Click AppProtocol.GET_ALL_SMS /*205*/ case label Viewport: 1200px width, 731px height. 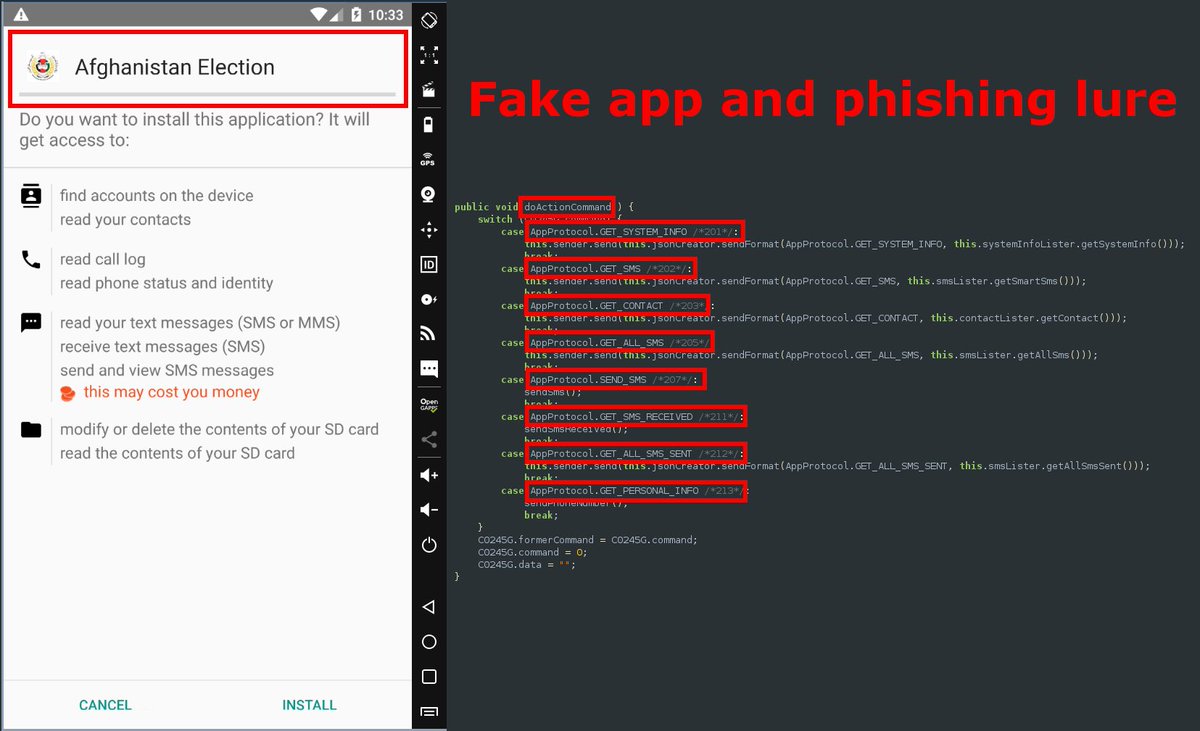point(619,342)
